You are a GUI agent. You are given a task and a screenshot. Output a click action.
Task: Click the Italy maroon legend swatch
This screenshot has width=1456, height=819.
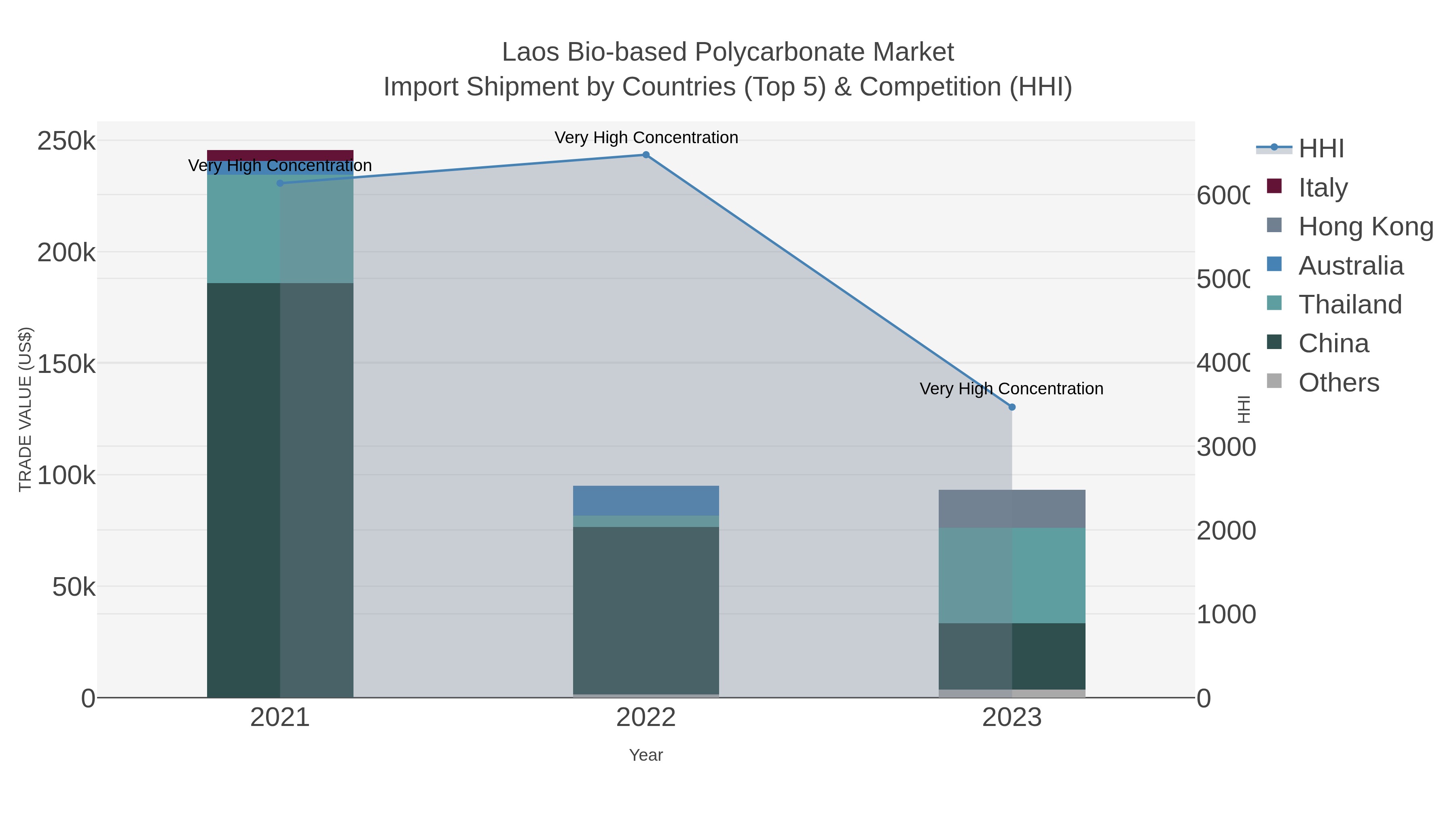point(1274,186)
